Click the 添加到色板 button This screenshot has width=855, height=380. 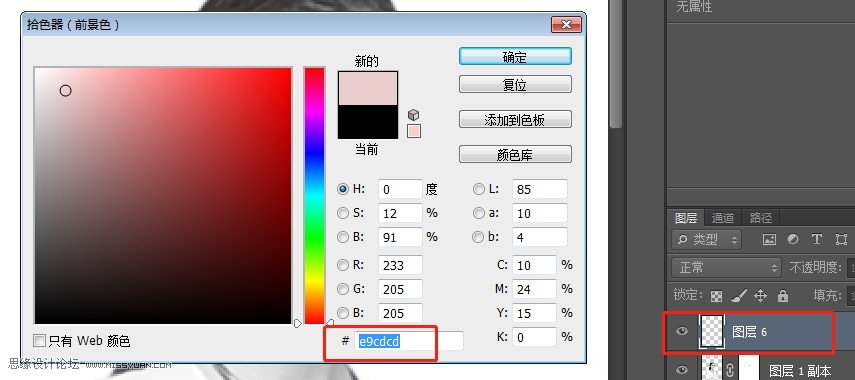coord(515,119)
